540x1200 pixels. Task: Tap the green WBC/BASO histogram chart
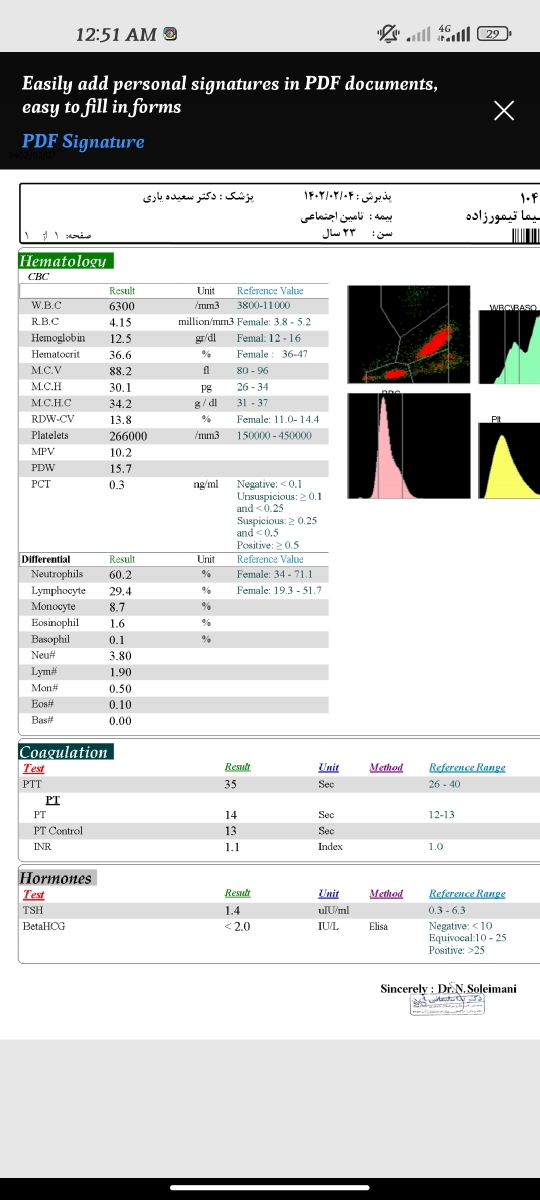[x=511, y=346]
